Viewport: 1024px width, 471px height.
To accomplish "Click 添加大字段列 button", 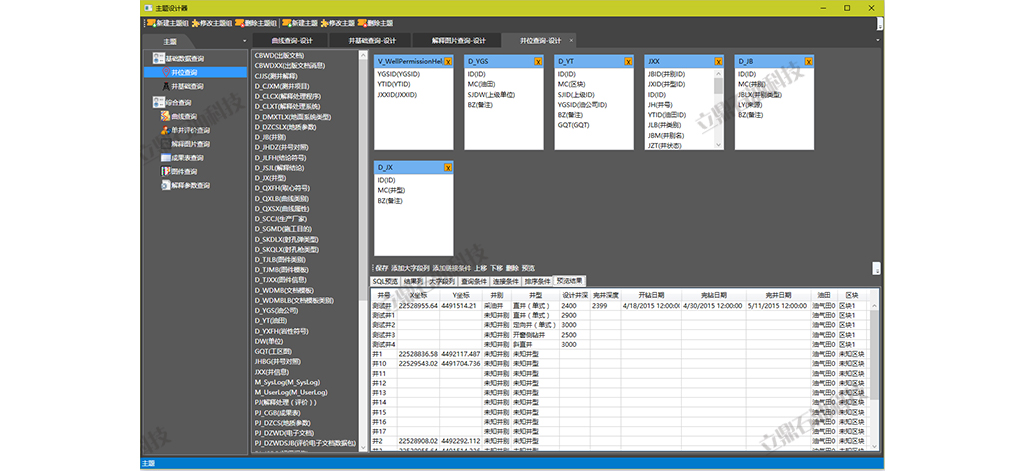I will [410, 268].
